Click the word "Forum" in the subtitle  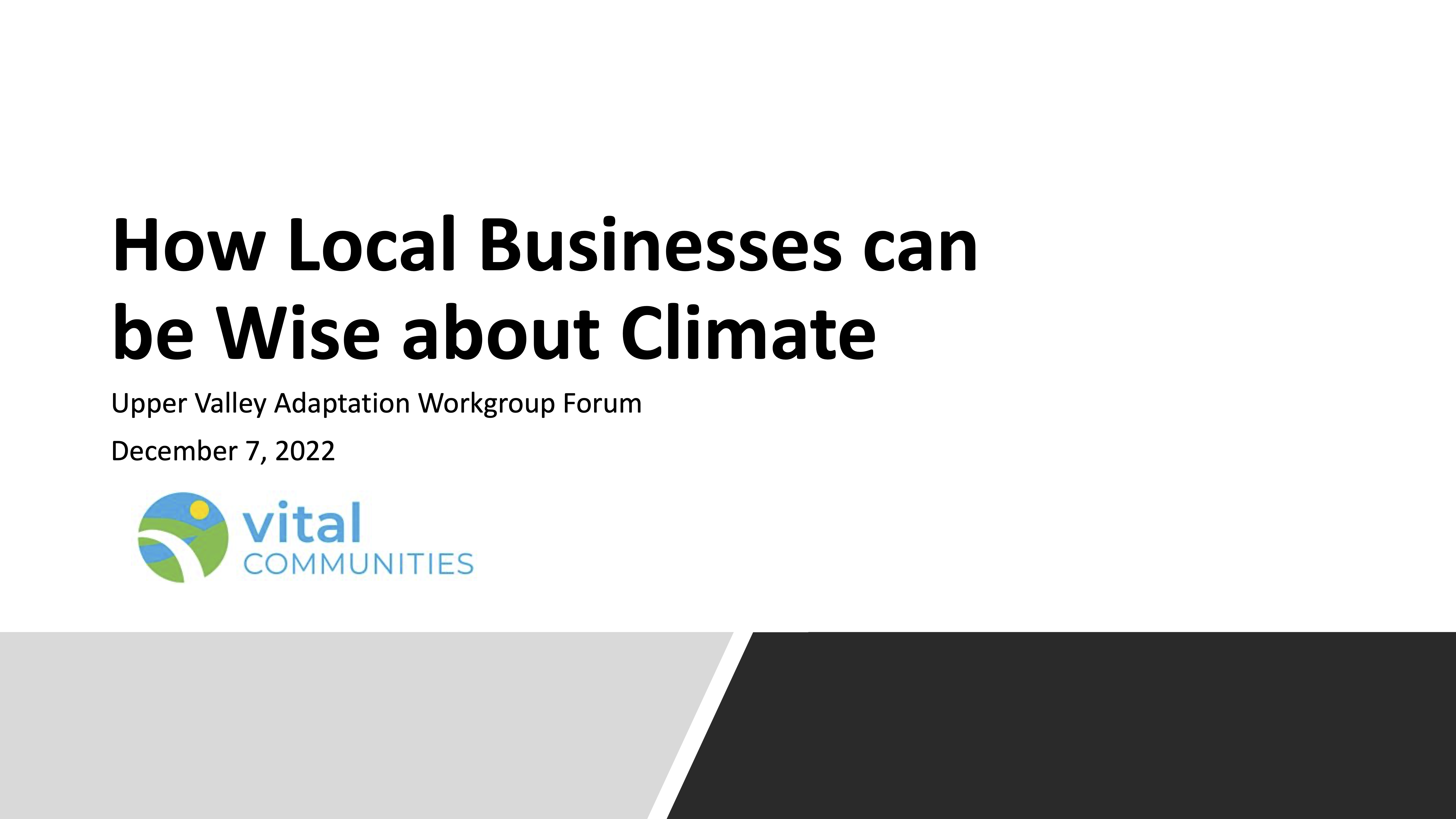(602, 403)
